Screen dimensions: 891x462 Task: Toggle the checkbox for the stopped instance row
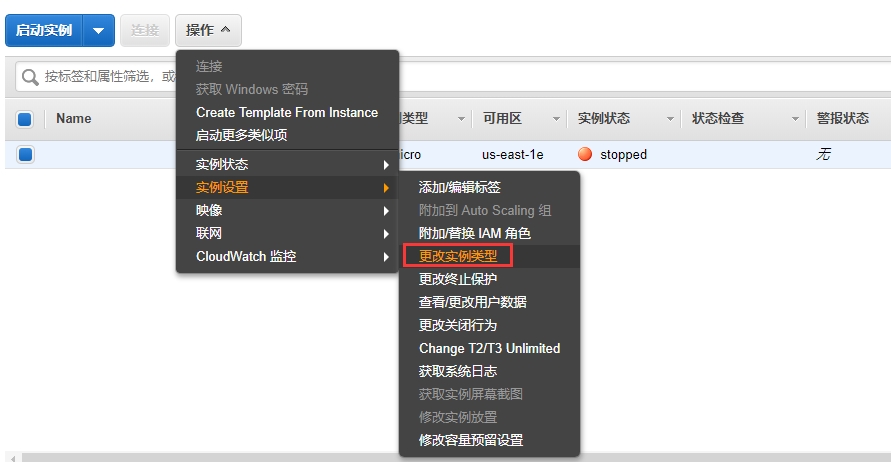tap(25, 155)
